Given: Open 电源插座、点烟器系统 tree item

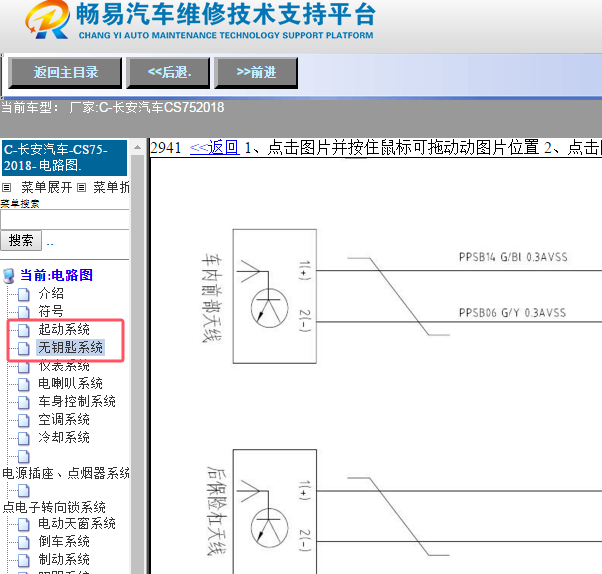Looking at the screenshot, I should (66, 473).
